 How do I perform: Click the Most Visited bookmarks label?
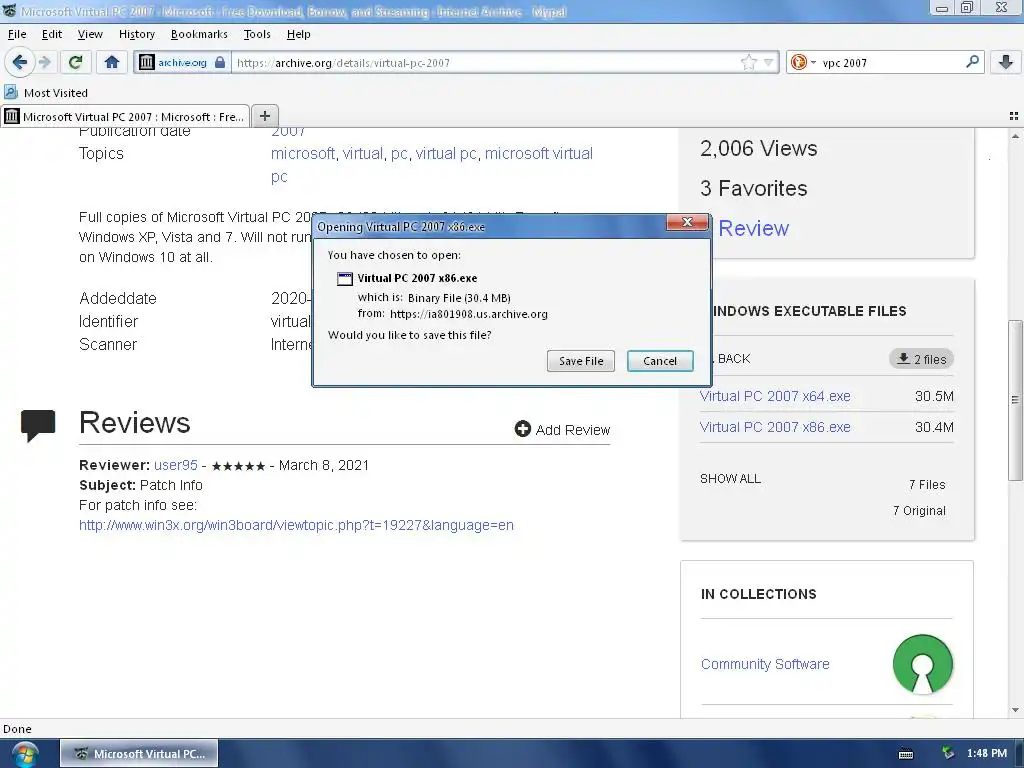coord(56,93)
